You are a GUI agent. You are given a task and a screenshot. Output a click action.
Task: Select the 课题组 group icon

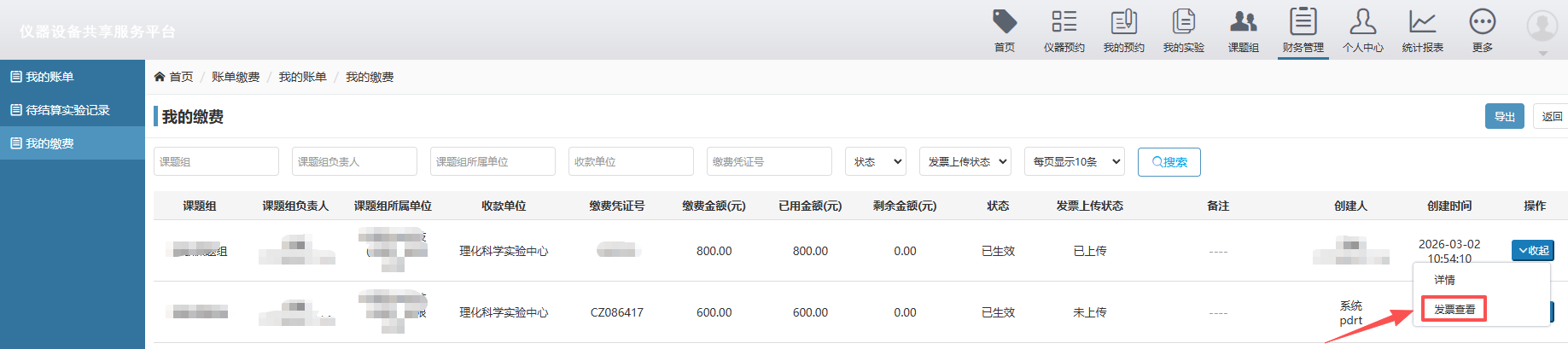coord(1243,22)
